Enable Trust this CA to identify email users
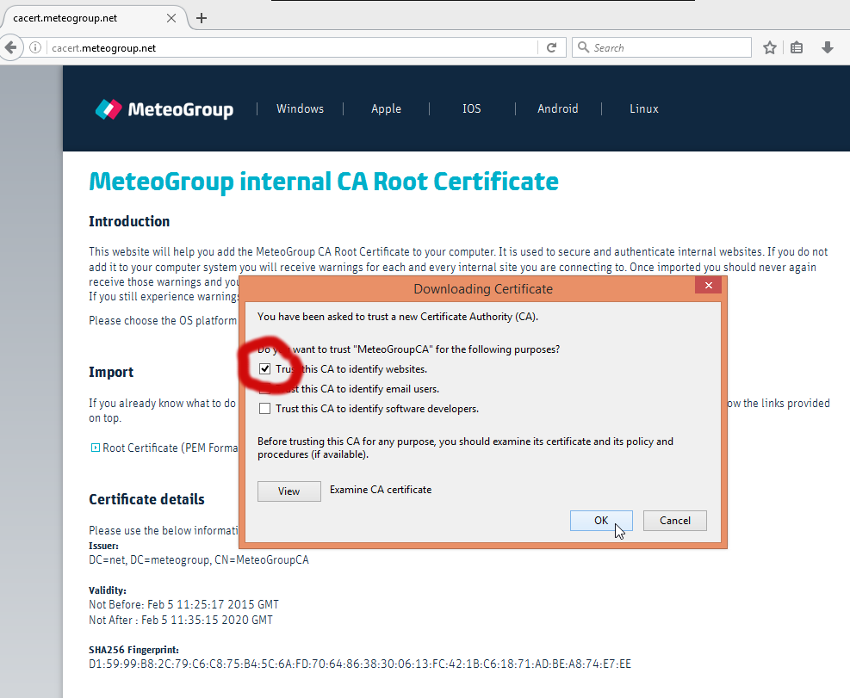The image size is (850, 698). pos(265,389)
